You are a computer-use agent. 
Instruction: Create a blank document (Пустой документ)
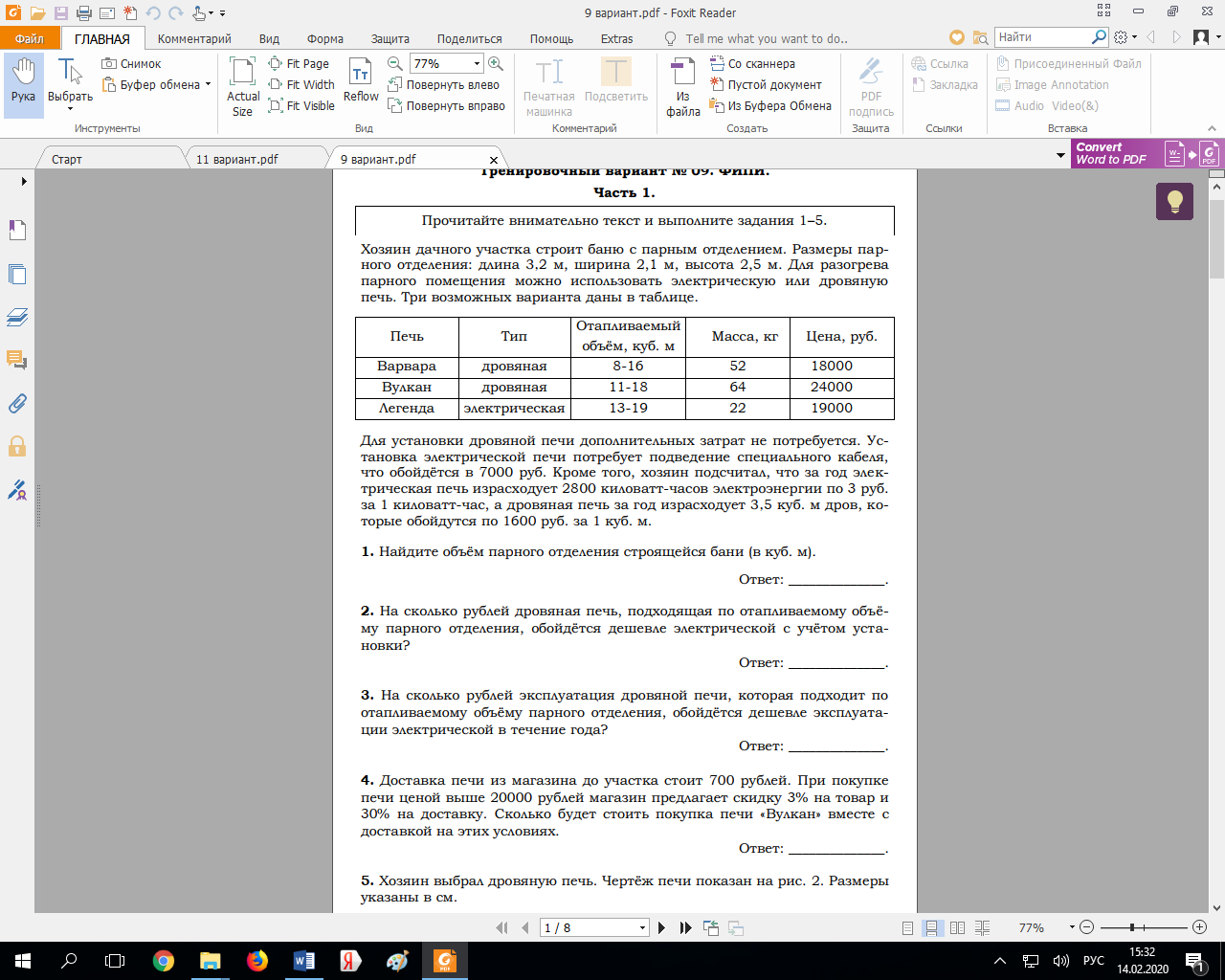click(766, 85)
